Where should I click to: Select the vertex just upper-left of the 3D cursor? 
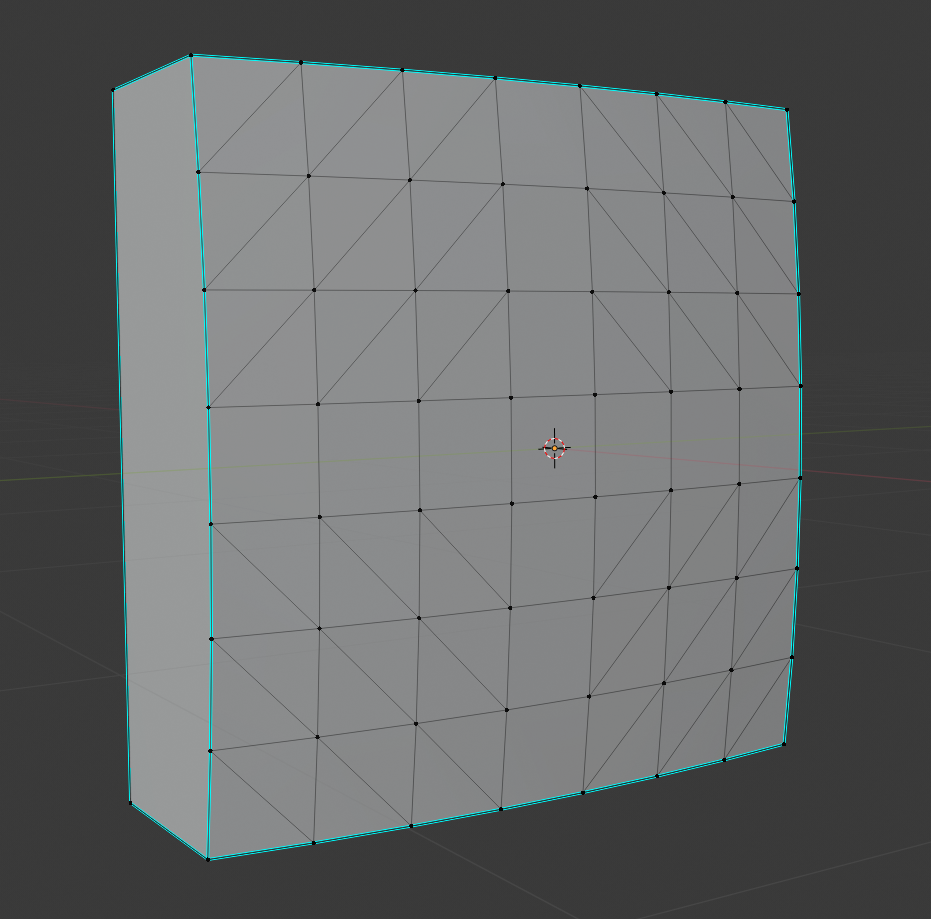(512, 398)
